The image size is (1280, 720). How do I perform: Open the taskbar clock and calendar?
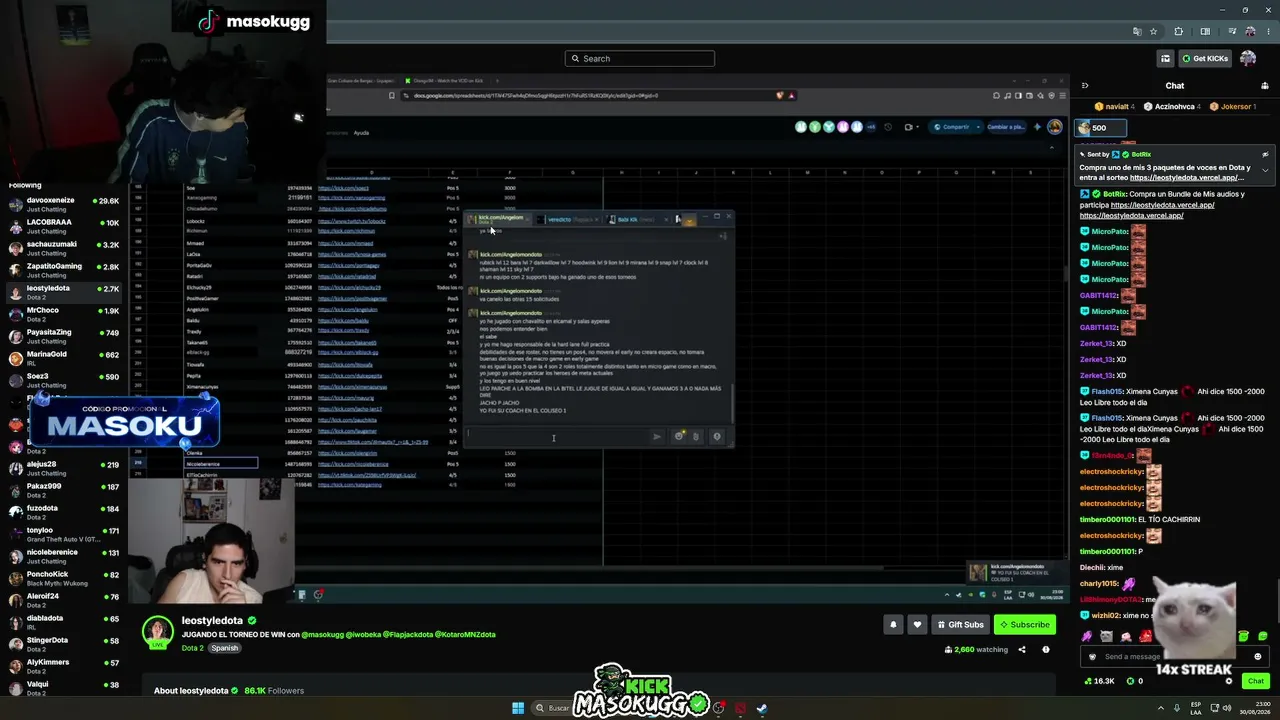click(x=1255, y=708)
